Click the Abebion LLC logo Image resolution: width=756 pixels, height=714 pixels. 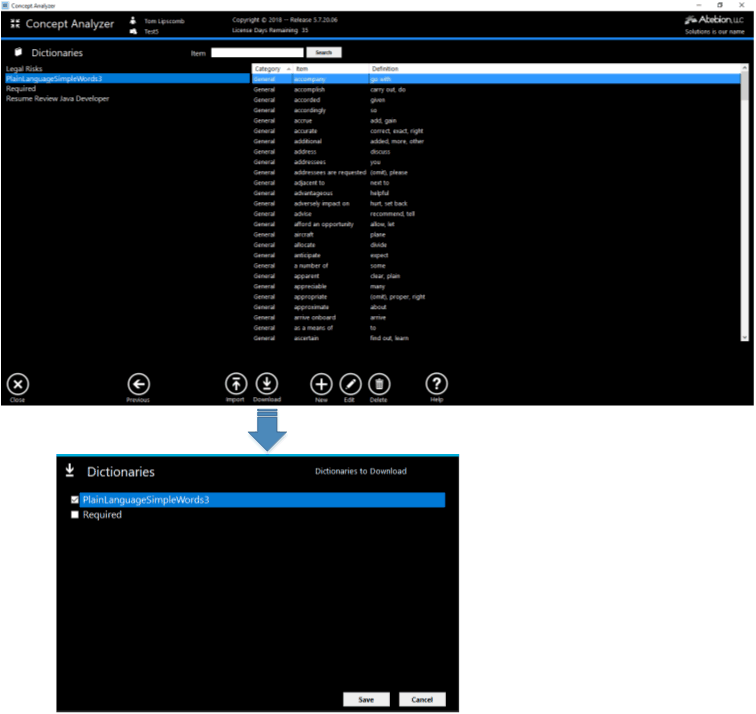[x=714, y=20]
